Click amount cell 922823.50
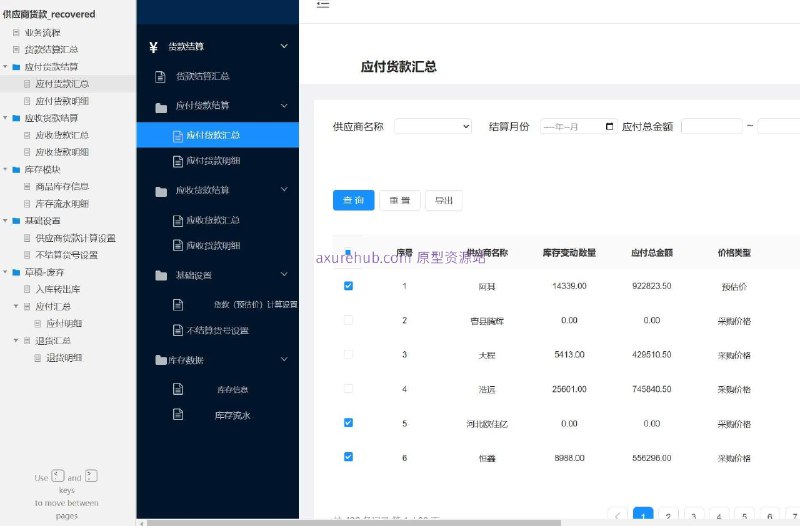Viewport: 800px width, 526px height. [x=652, y=286]
